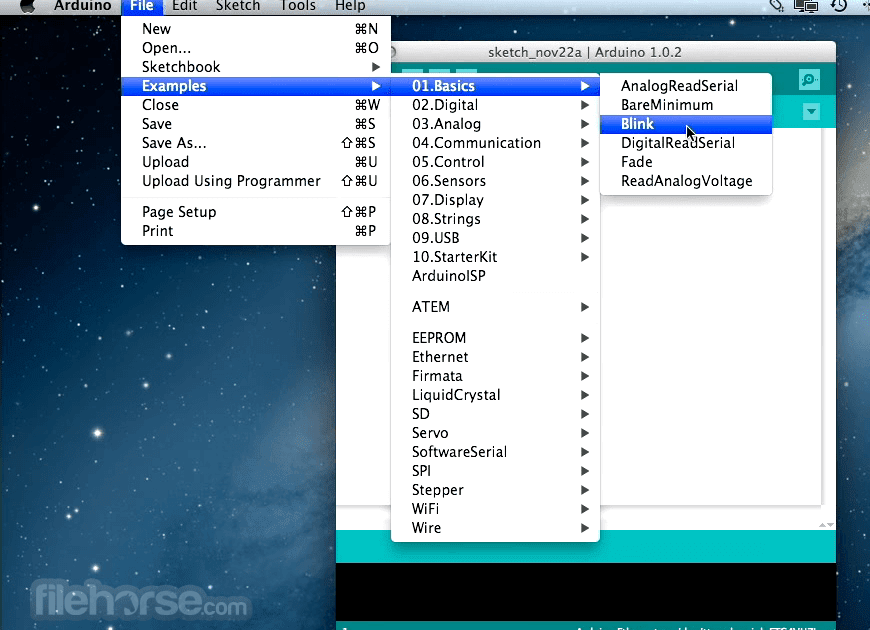This screenshot has width=870, height=630.
Task: Click the Time Machine menu bar icon
Action: (838, 6)
